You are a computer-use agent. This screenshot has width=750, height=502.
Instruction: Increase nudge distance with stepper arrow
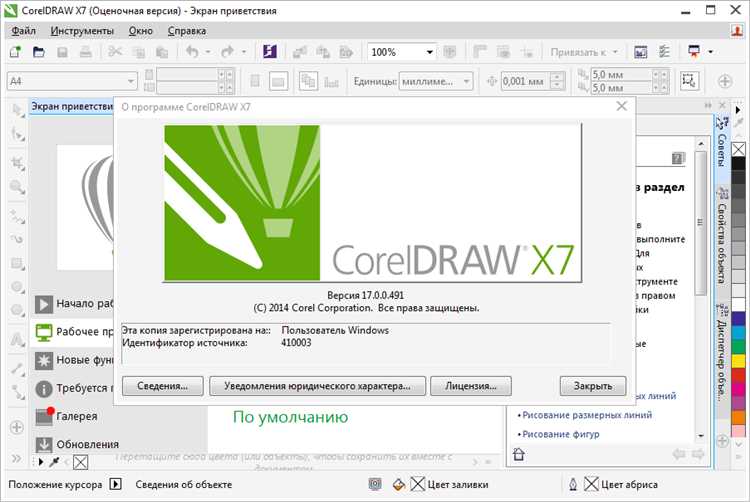[x=557, y=77]
